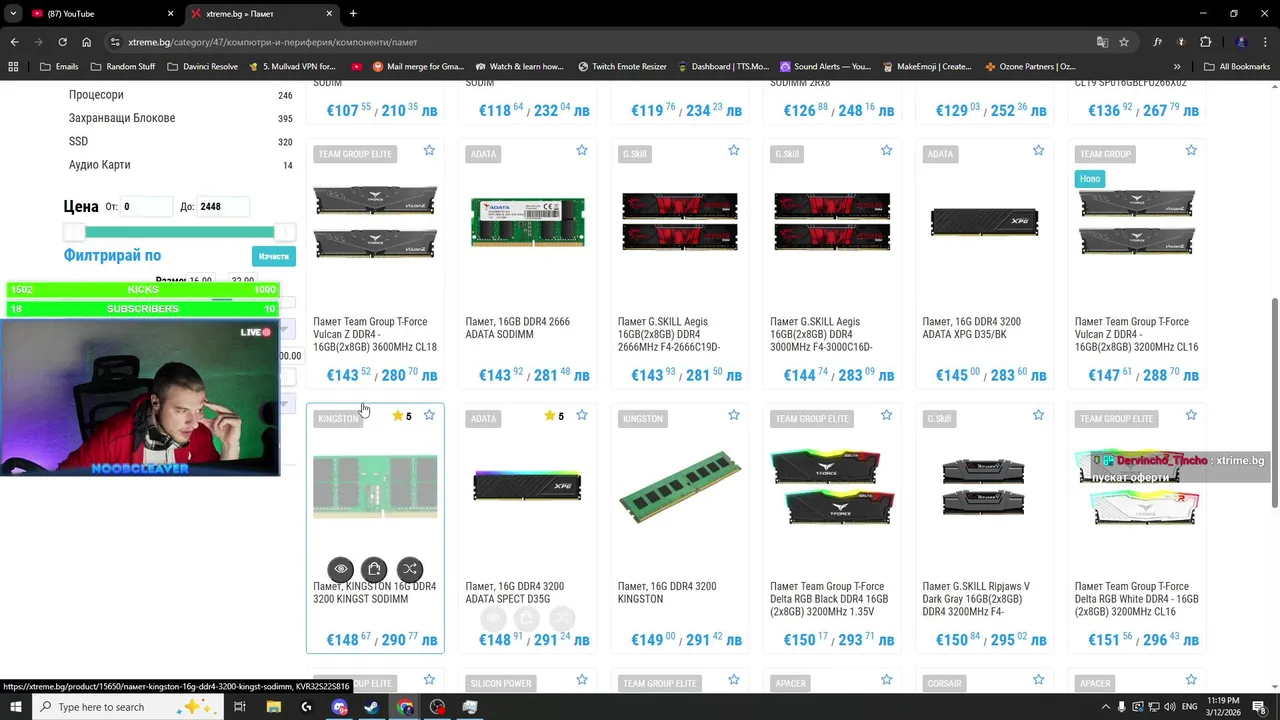
Task: Open browser home page icon
Action: (x=87, y=42)
